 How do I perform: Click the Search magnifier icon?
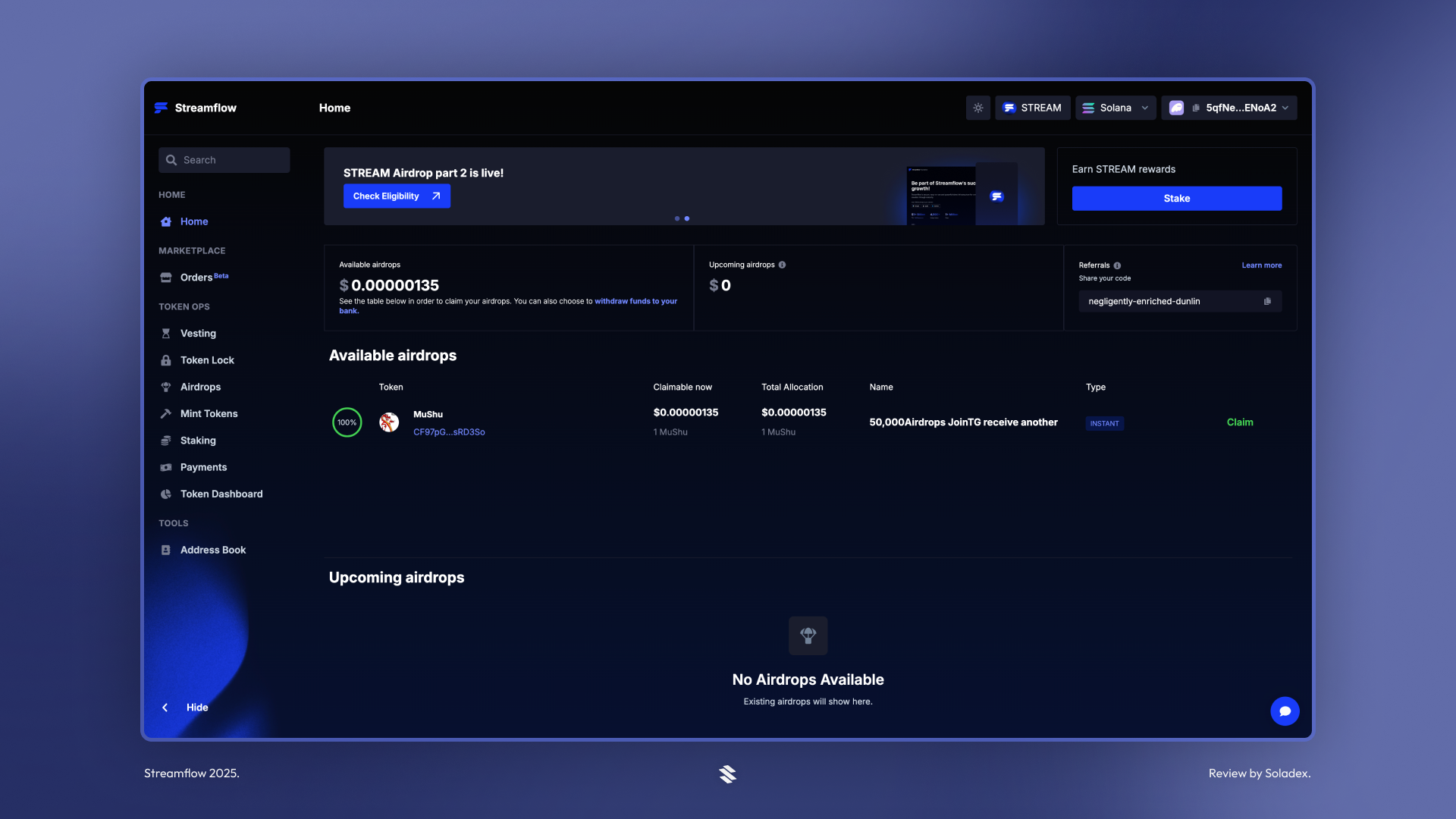pos(171,160)
